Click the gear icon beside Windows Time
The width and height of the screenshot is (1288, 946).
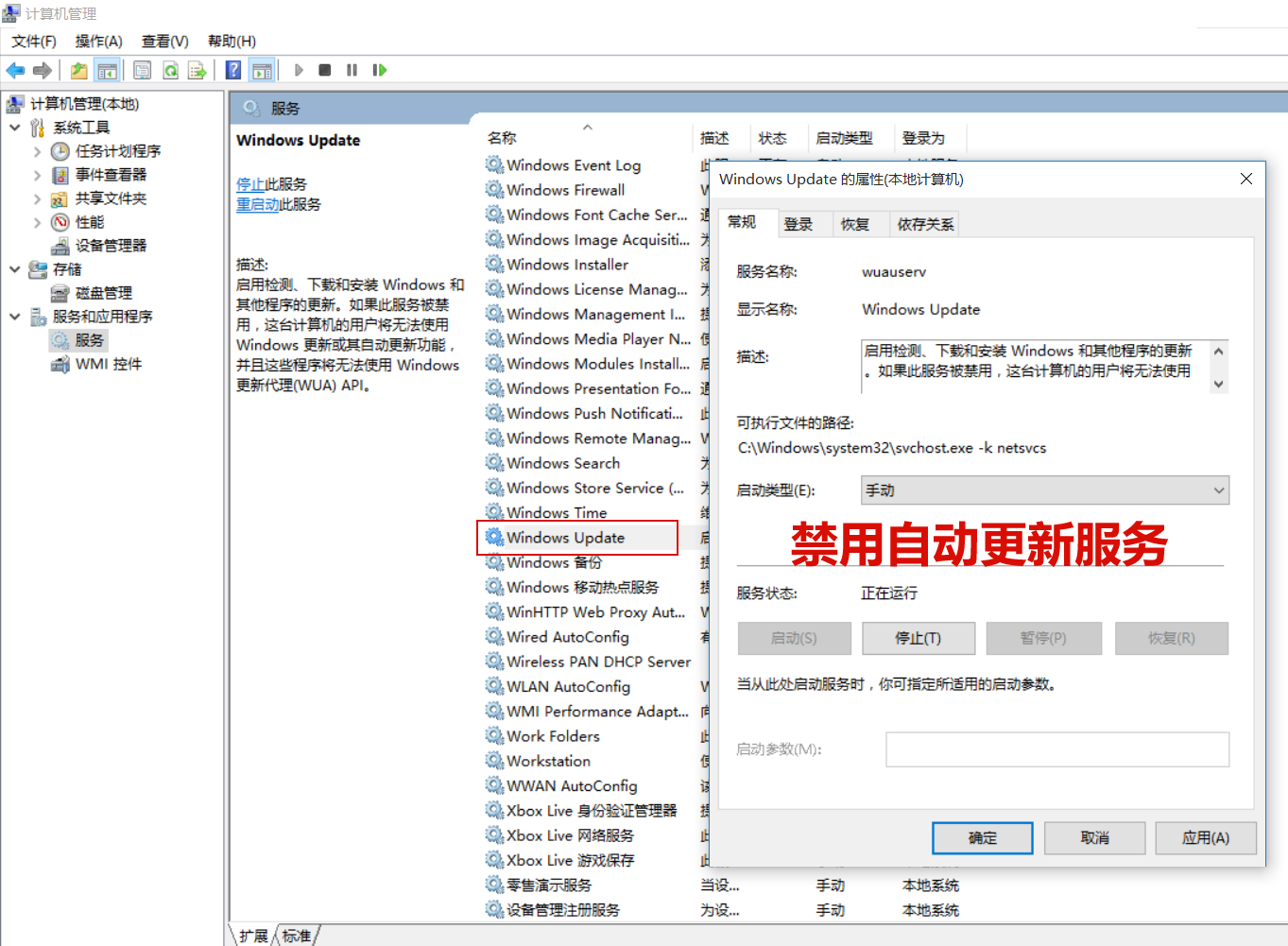[x=494, y=511]
